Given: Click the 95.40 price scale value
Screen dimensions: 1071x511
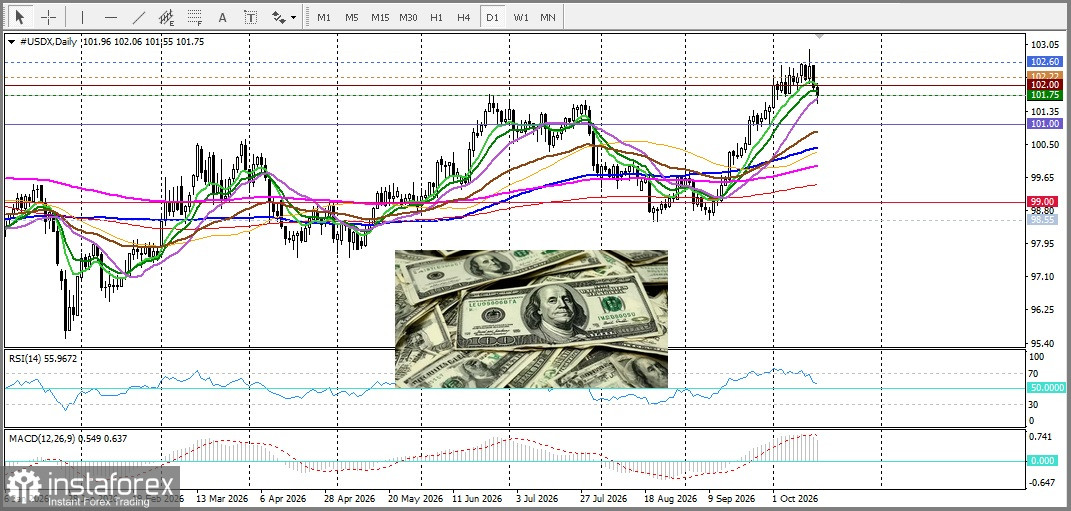Looking at the screenshot, I should 1044,343.
